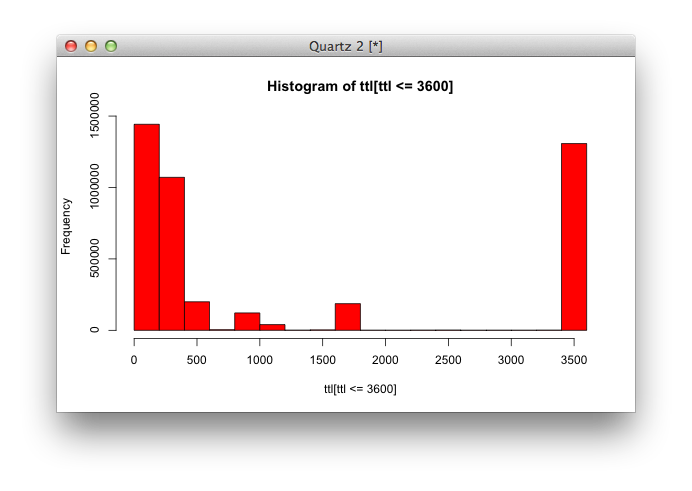Click the x-axis tick label '1000'
This screenshot has height=491, width=692.
point(260,360)
